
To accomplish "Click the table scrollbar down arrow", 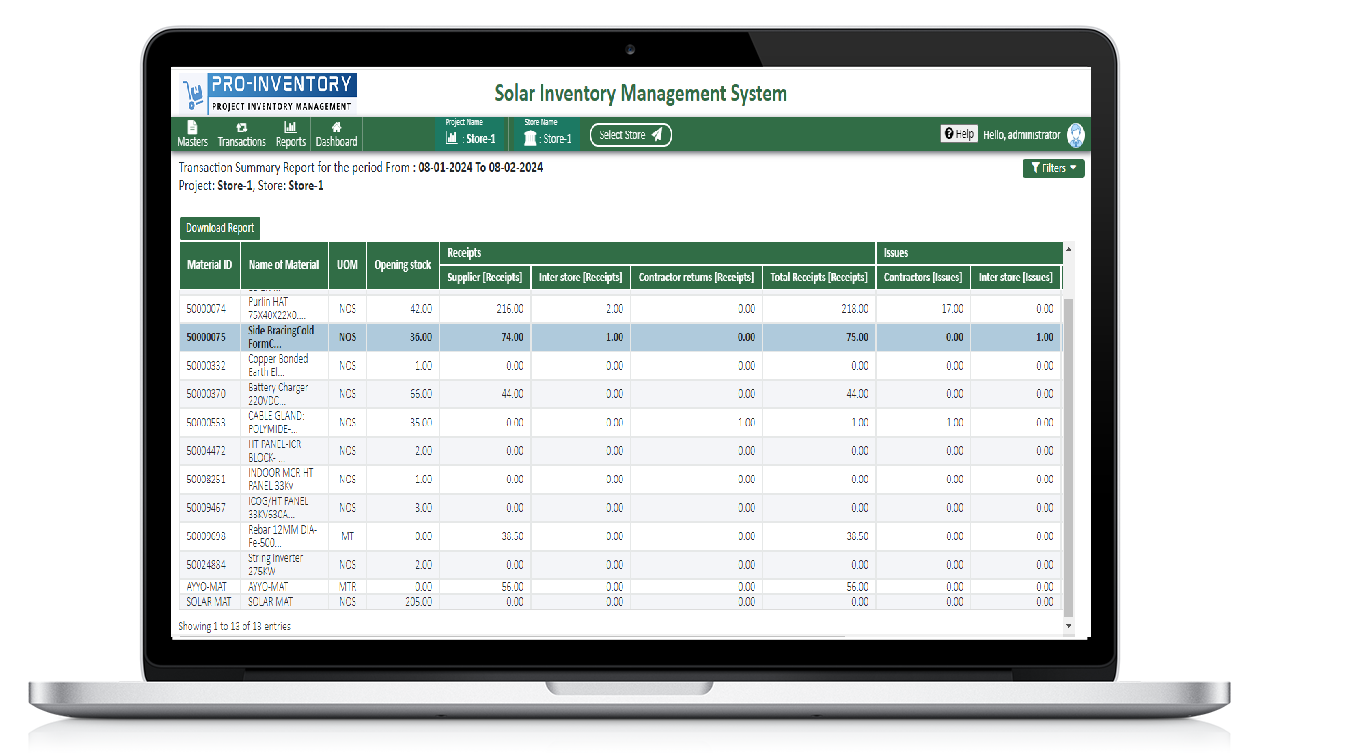I will tap(1068, 626).
